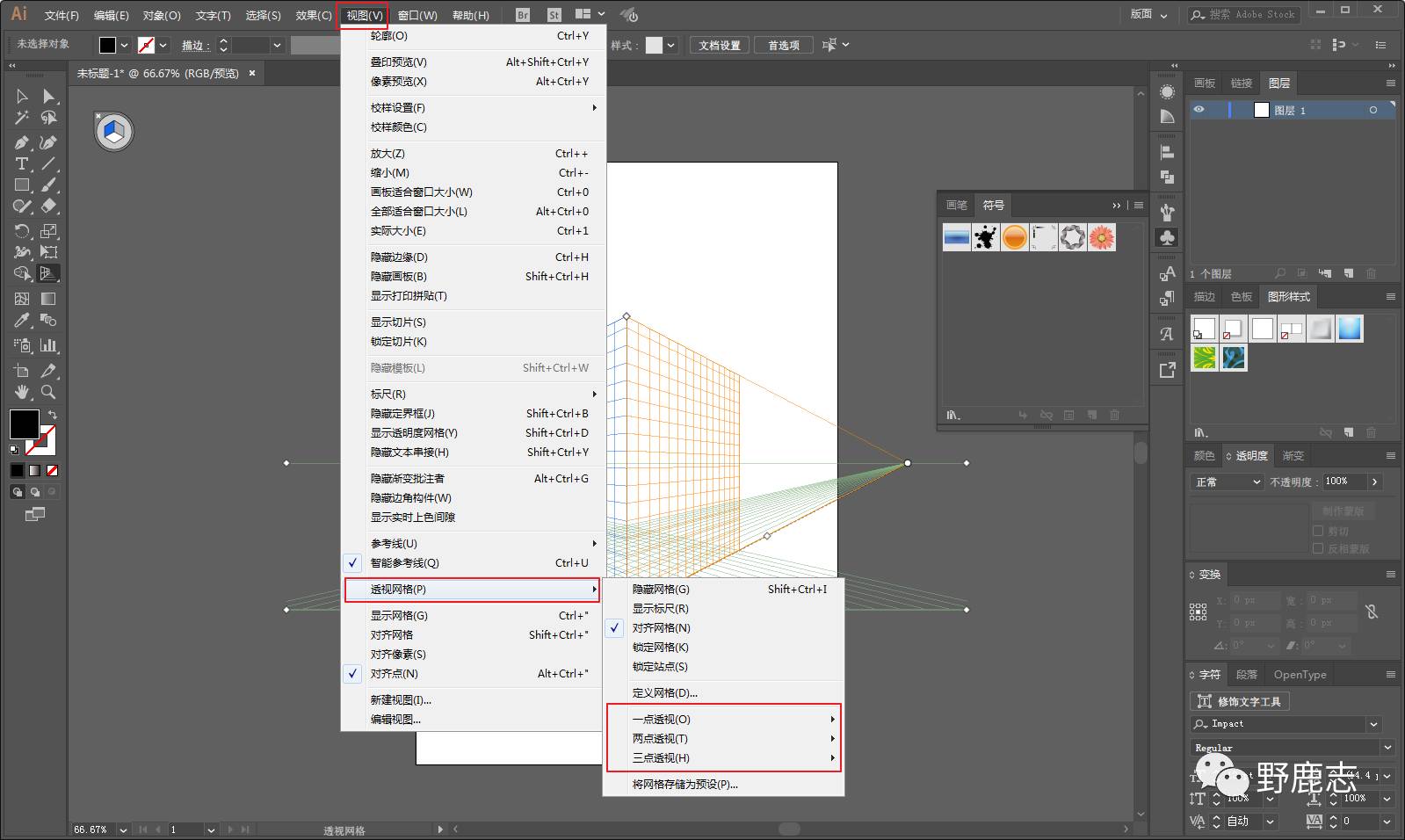Toggle 对齐网格(N) in perspective grid submenu
The height and width of the screenshot is (840, 1405).
[661, 628]
